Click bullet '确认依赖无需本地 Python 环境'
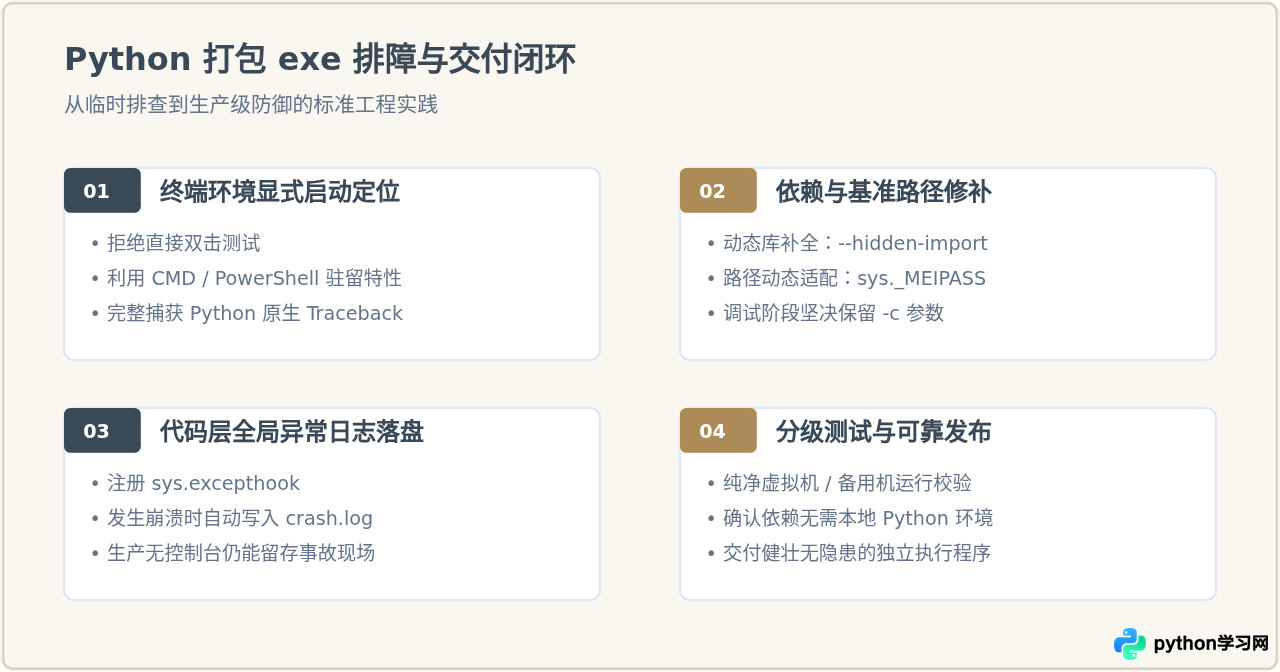This screenshot has width=1280, height=672. coord(858,518)
